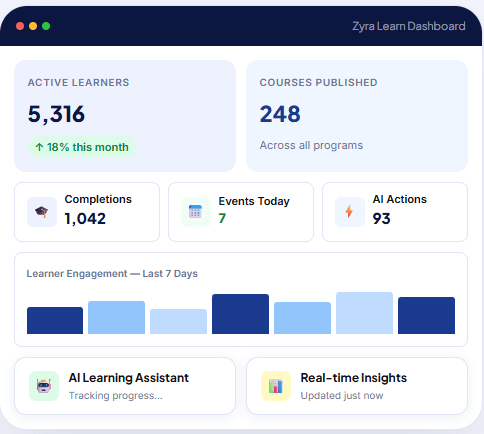This screenshot has width=484, height=434.
Task: Click the 248 courses published value
Action: tap(280, 114)
